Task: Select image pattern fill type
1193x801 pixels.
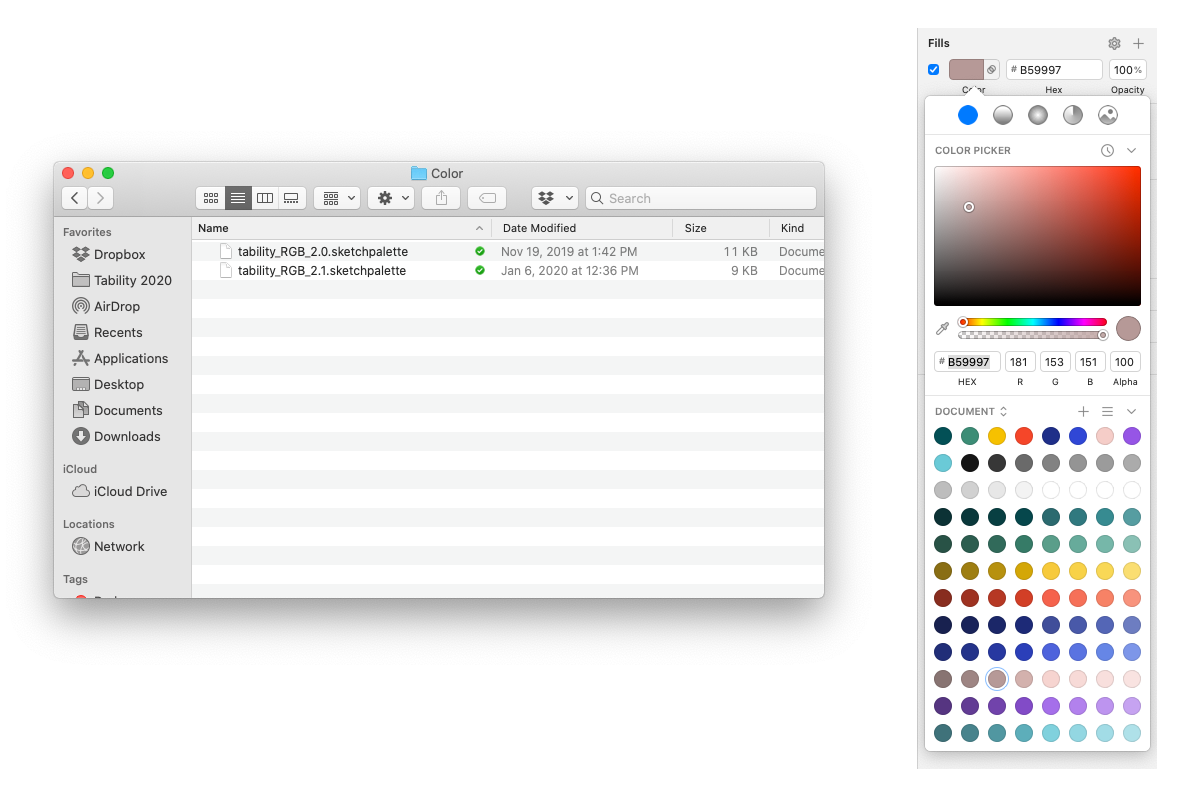Action: tap(1108, 115)
